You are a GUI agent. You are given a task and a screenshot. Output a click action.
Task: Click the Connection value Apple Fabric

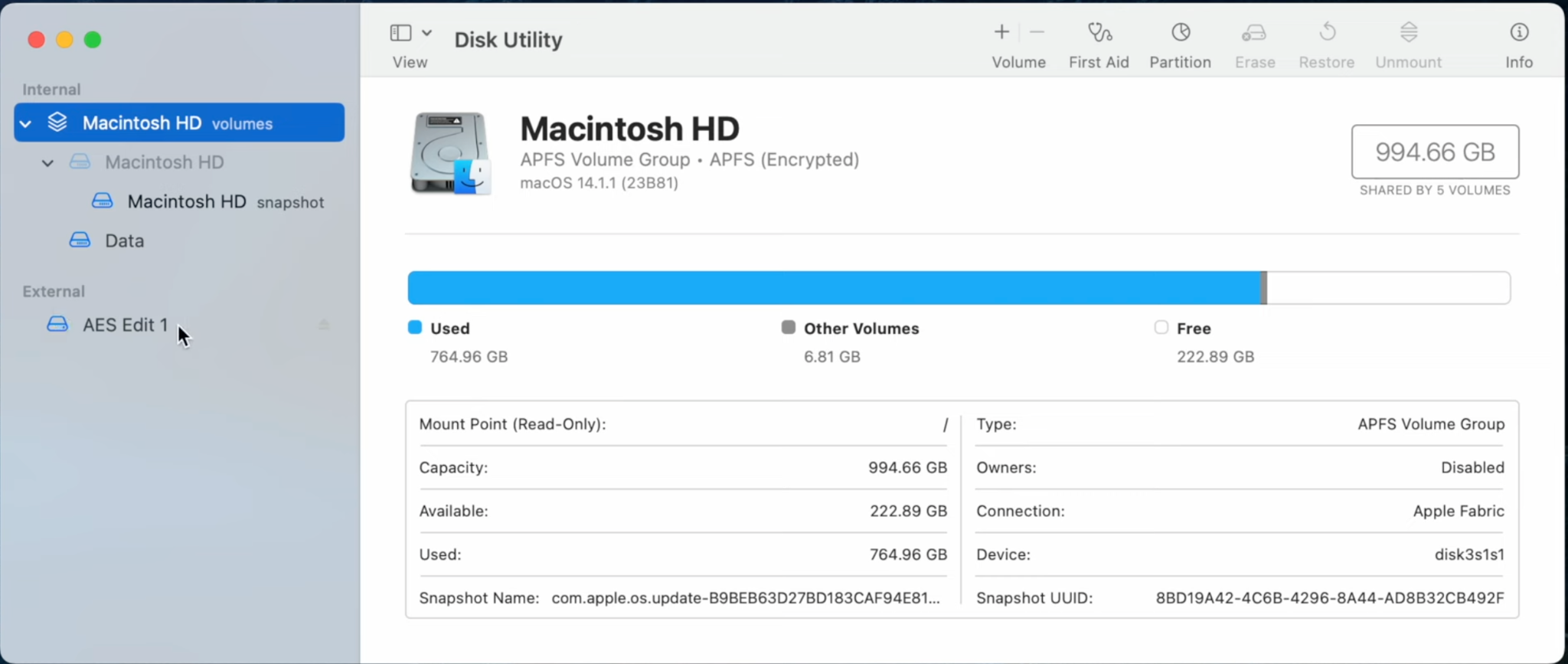tap(1459, 511)
